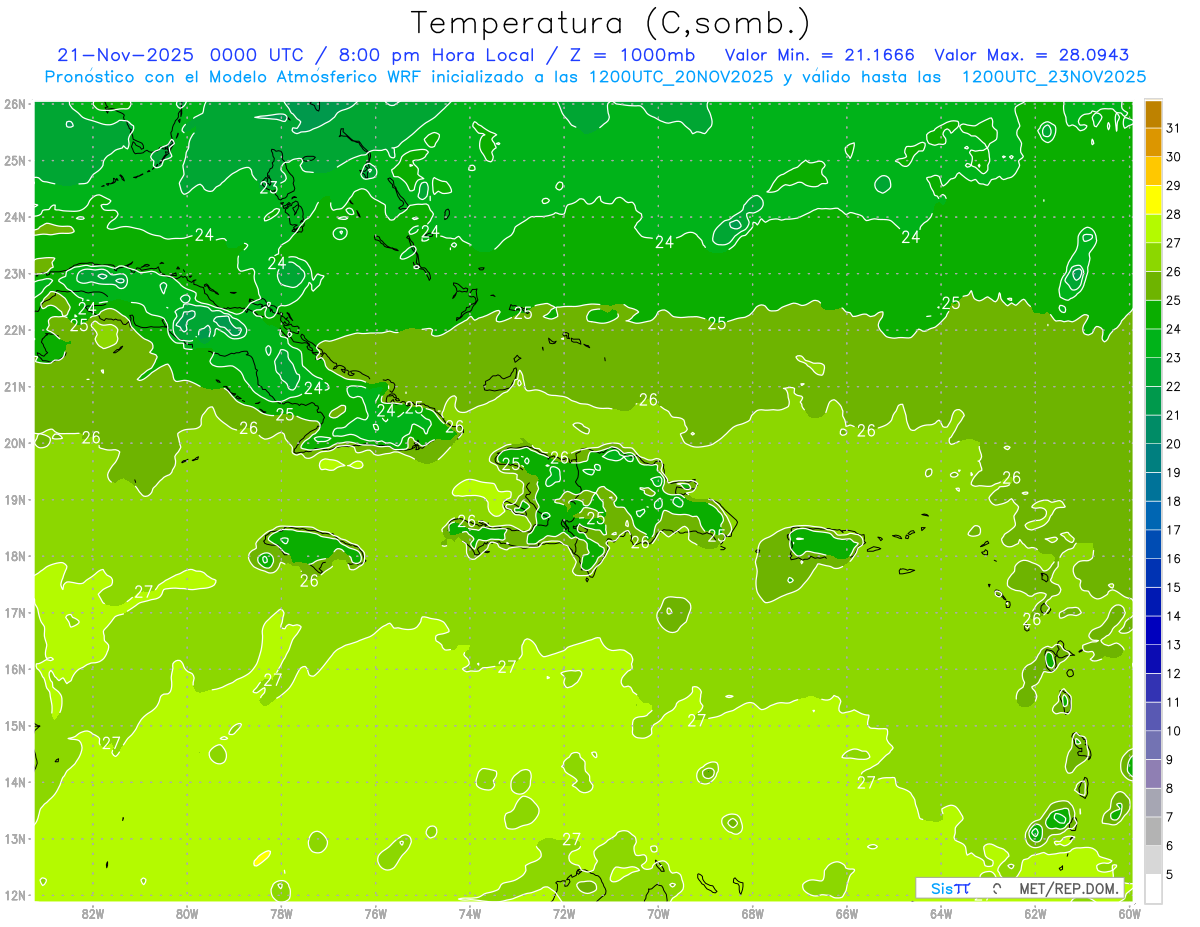Click the 62W longitude axis label
Viewport: 1200px width, 927px height.
(x=1035, y=913)
